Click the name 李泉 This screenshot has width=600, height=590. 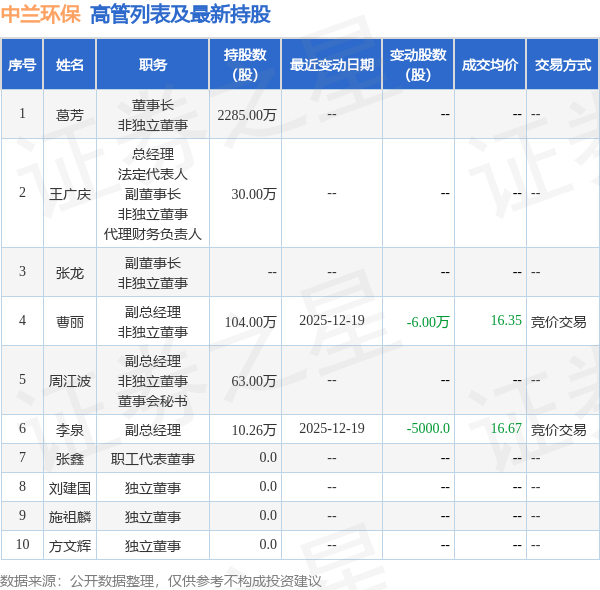(70, 430)
